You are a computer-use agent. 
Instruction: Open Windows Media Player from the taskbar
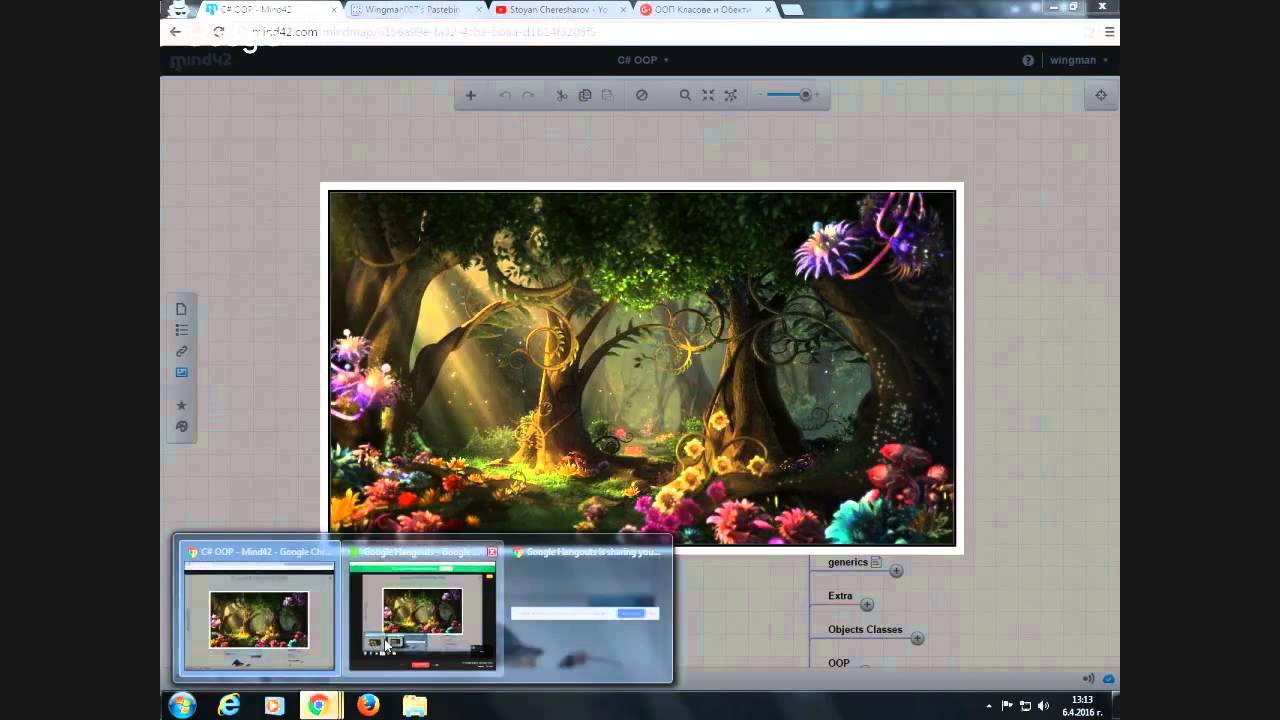[x=274, y=705]
